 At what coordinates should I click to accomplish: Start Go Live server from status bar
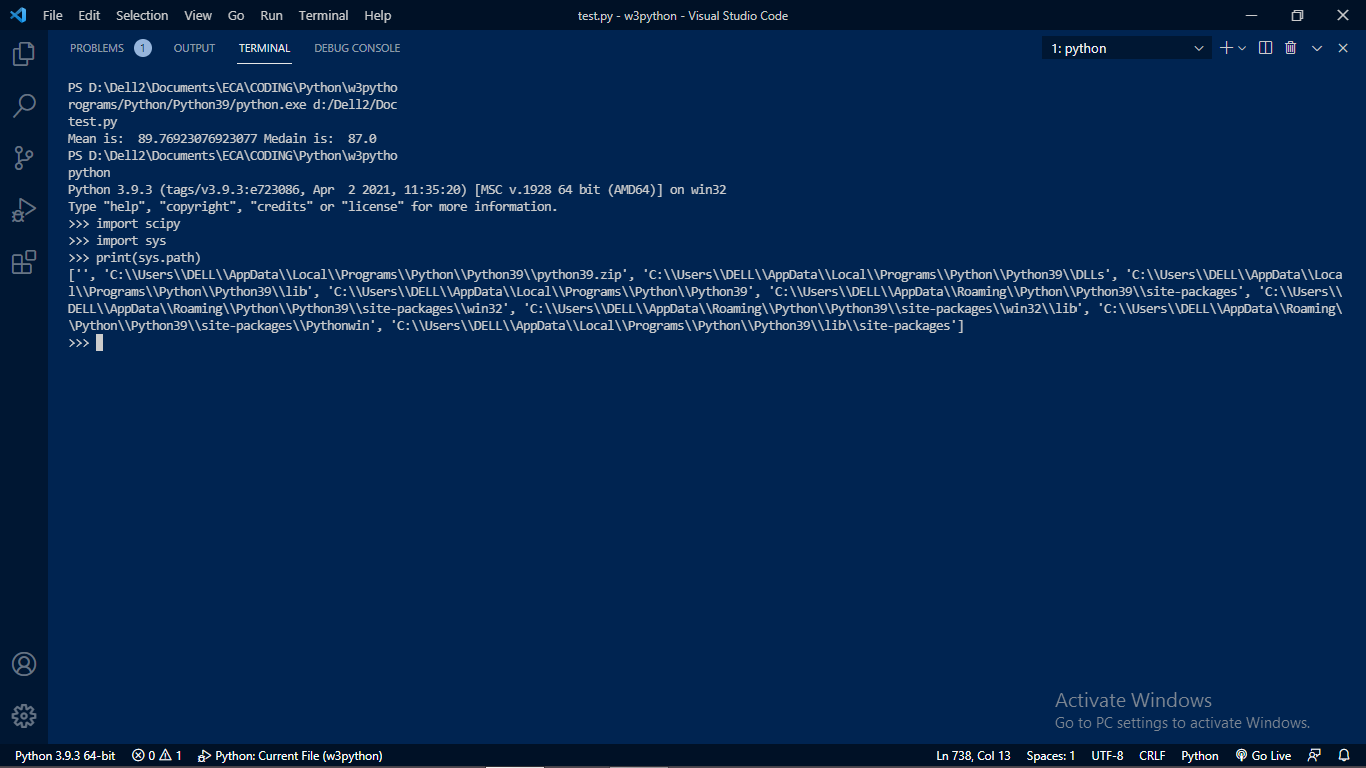(x=1264, y=755)
